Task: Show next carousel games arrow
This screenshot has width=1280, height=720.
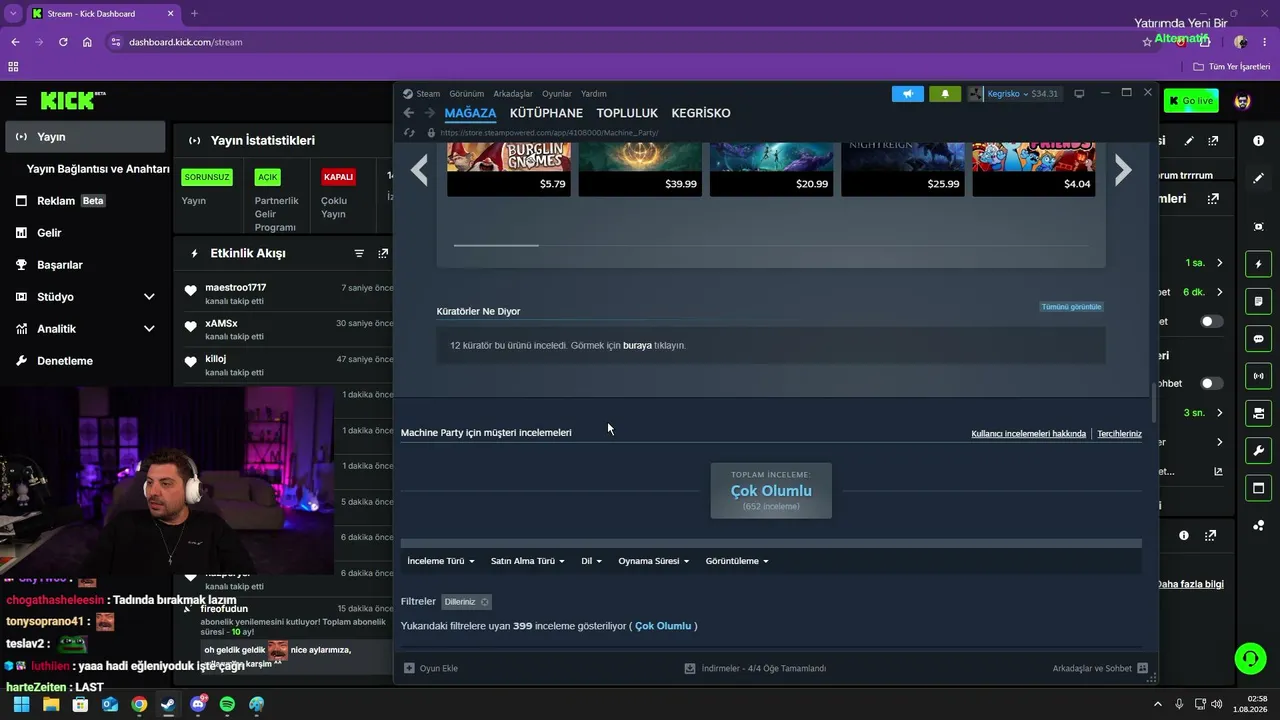Action: pyautogui.click(x=1123, y=170)
